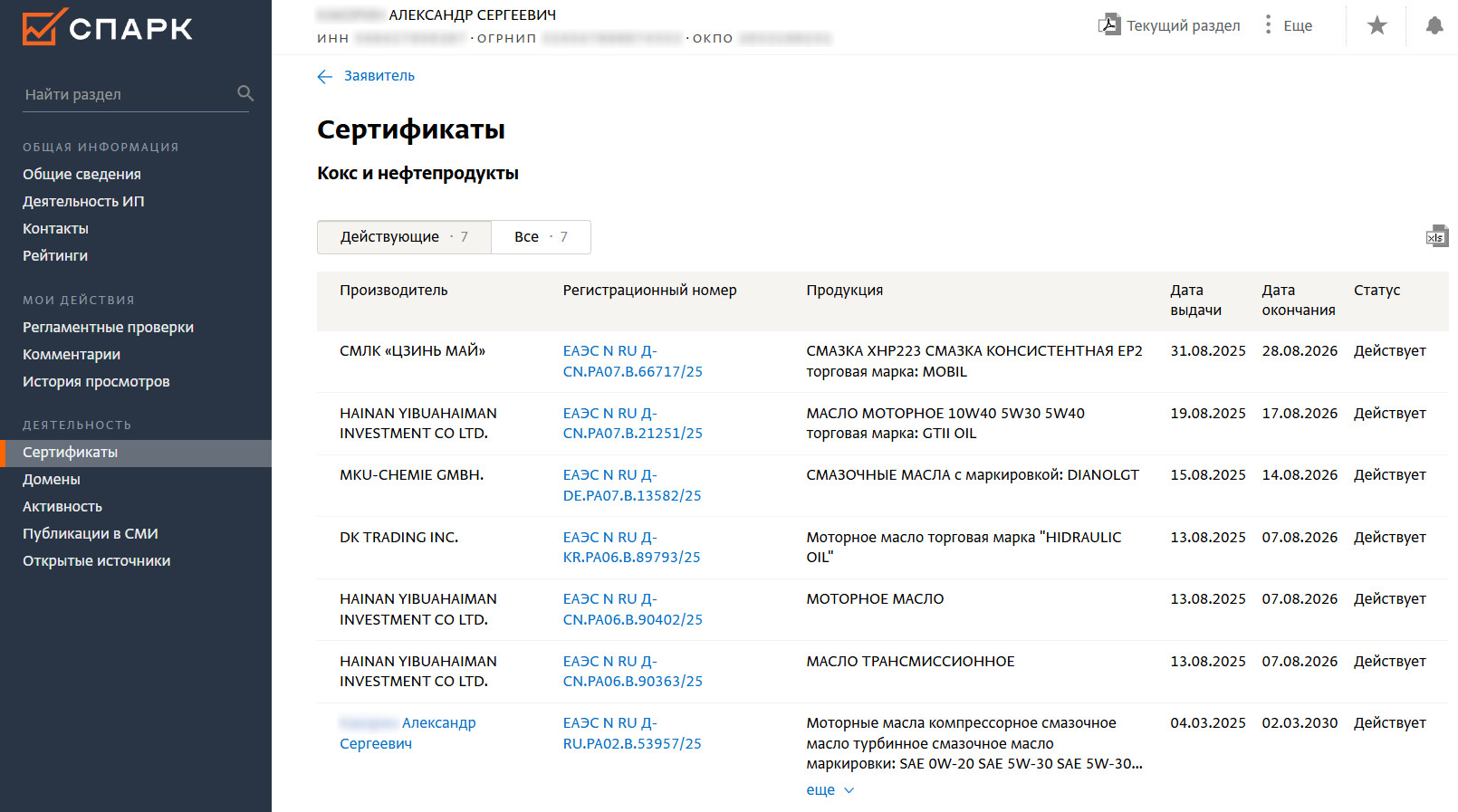Click the search magnifier icon in sidebar
The height and width of the screenshot is (812, 1458).
click(245, 93)
